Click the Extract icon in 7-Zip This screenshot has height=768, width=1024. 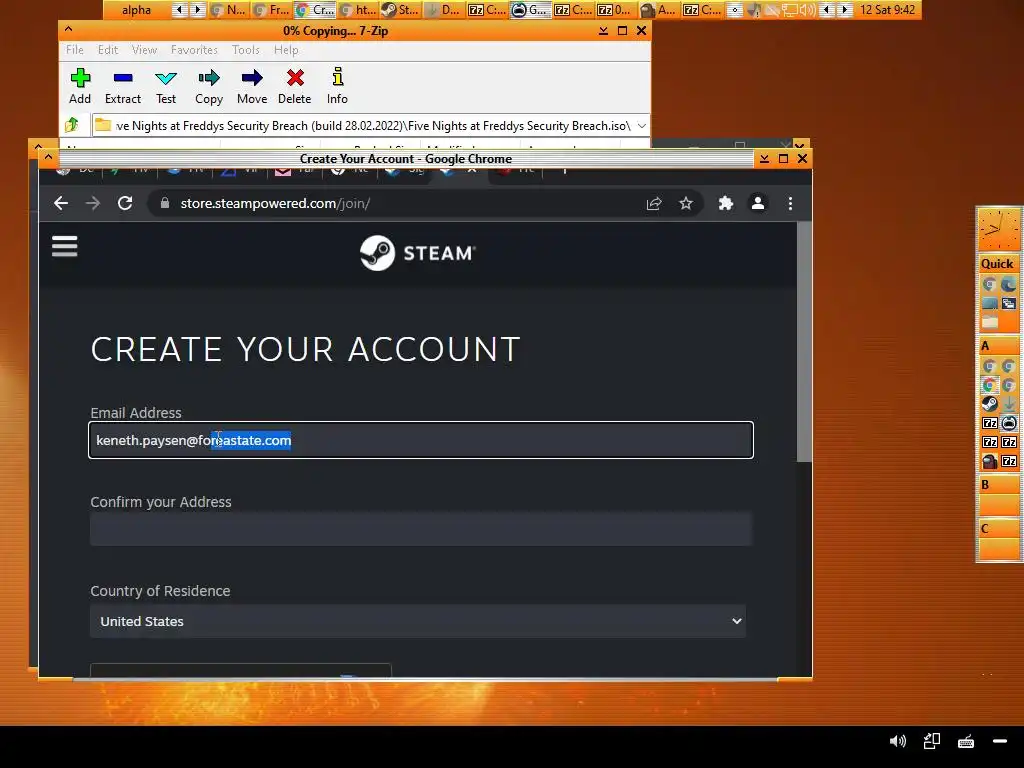coord(123,86)
